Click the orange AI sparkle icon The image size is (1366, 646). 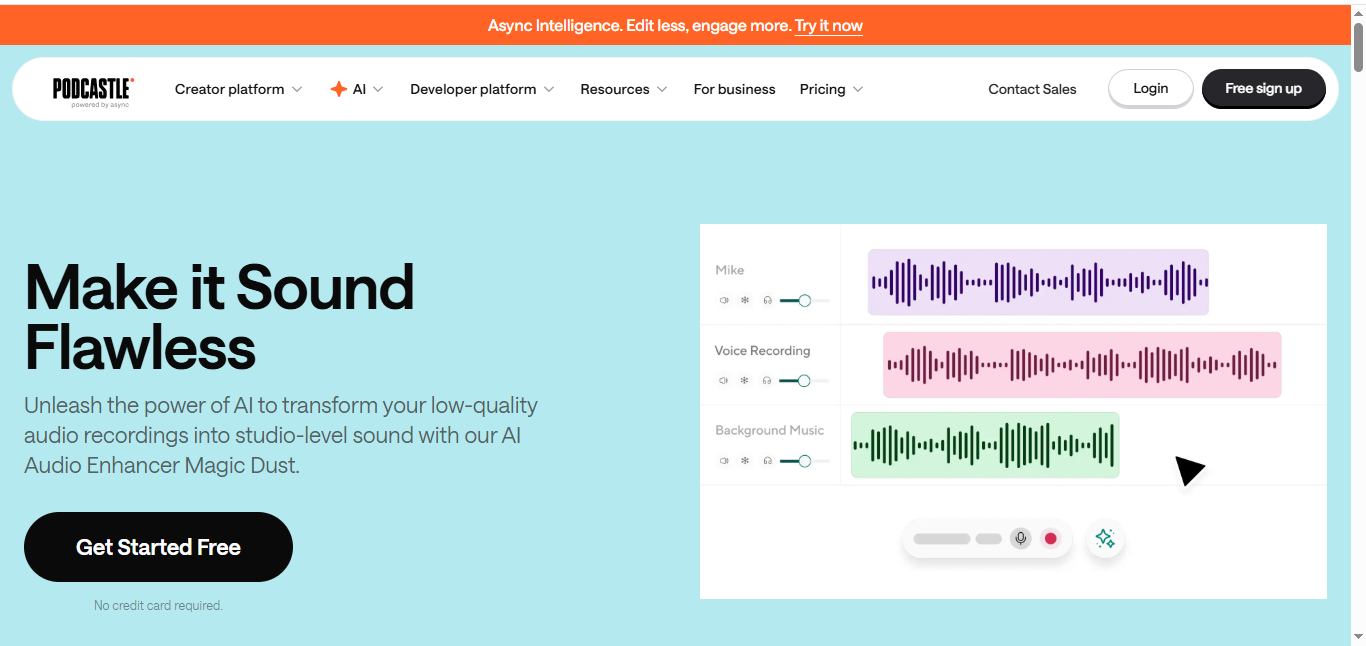[339, 89]
